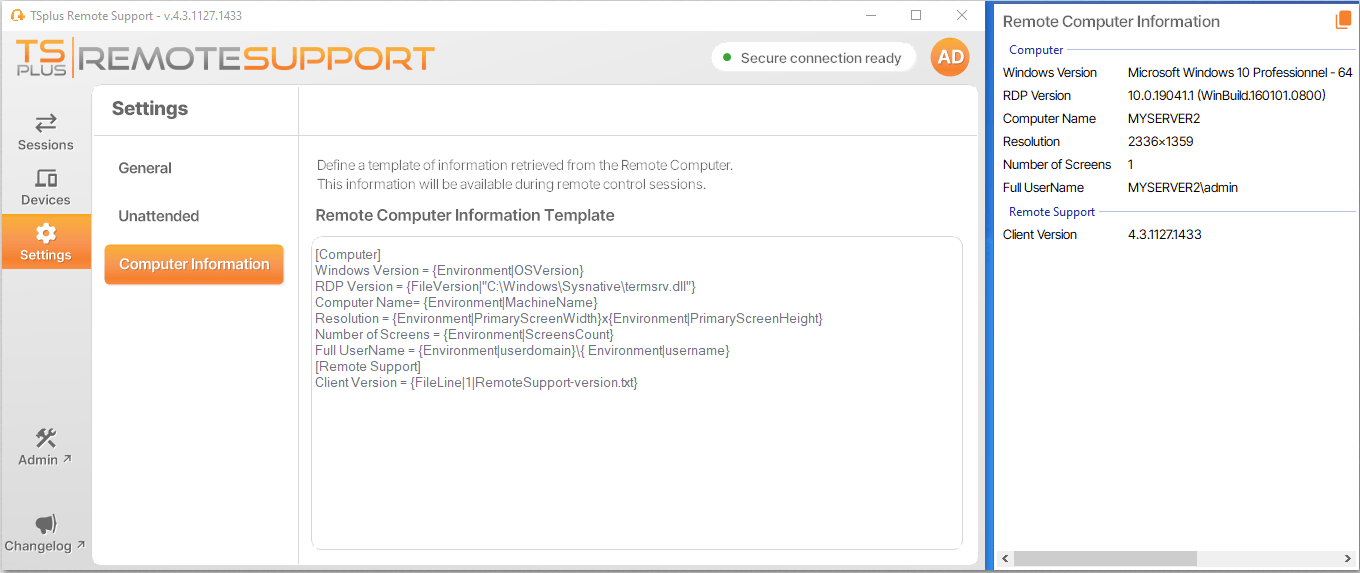Select the Unattended settings tab
Viewport: 1360px width, 573px height.
tap(159, 216)
